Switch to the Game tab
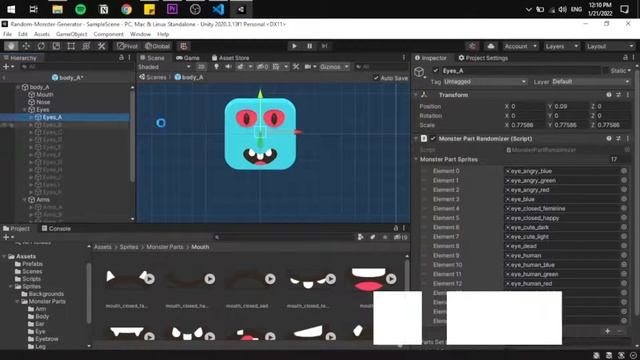Viewport: 640px width, 360px height. (x=188, y=58)
